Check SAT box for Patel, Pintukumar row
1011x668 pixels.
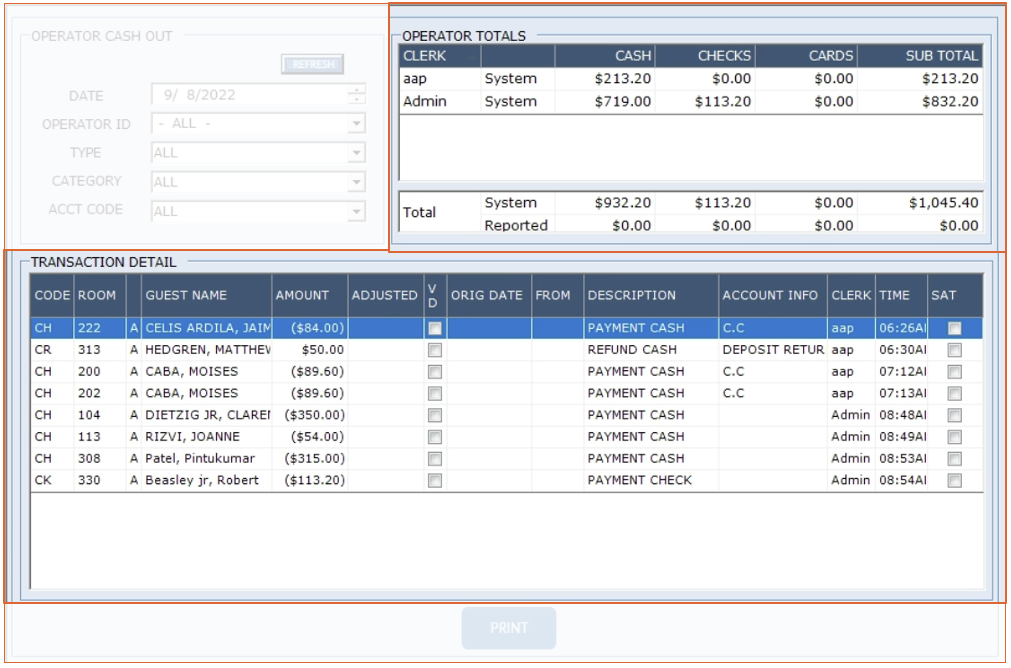955,459
